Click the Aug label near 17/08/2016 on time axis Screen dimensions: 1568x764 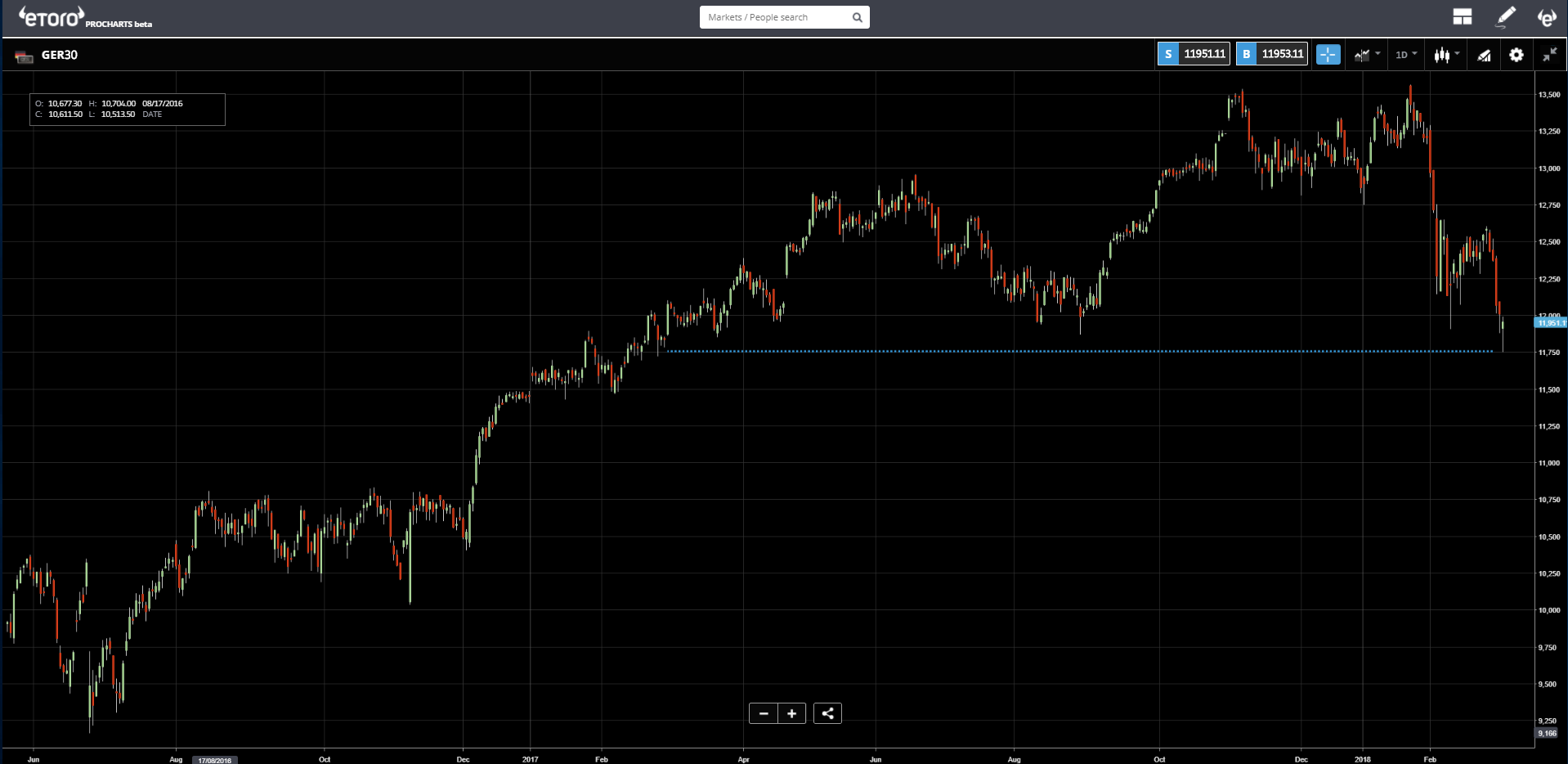[x=176, y=759]
